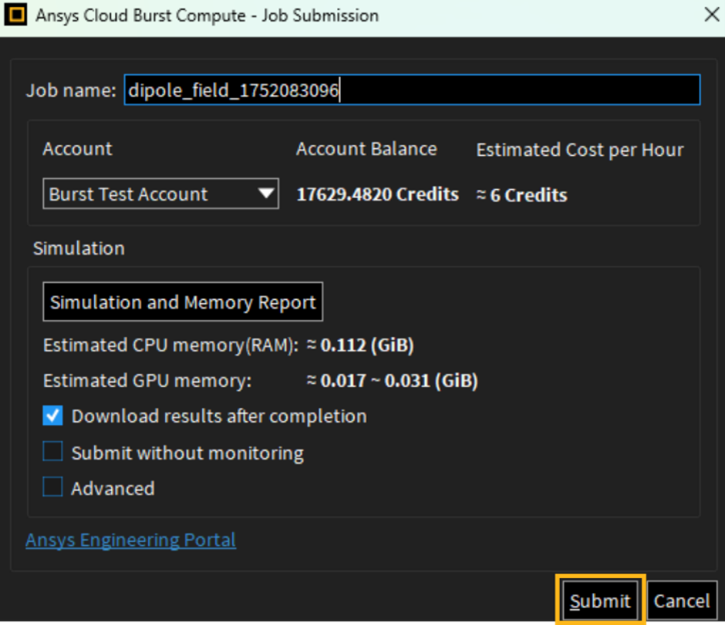Click the Job name label
Screen dimensions: 725x625
click(x=71, y=90)
